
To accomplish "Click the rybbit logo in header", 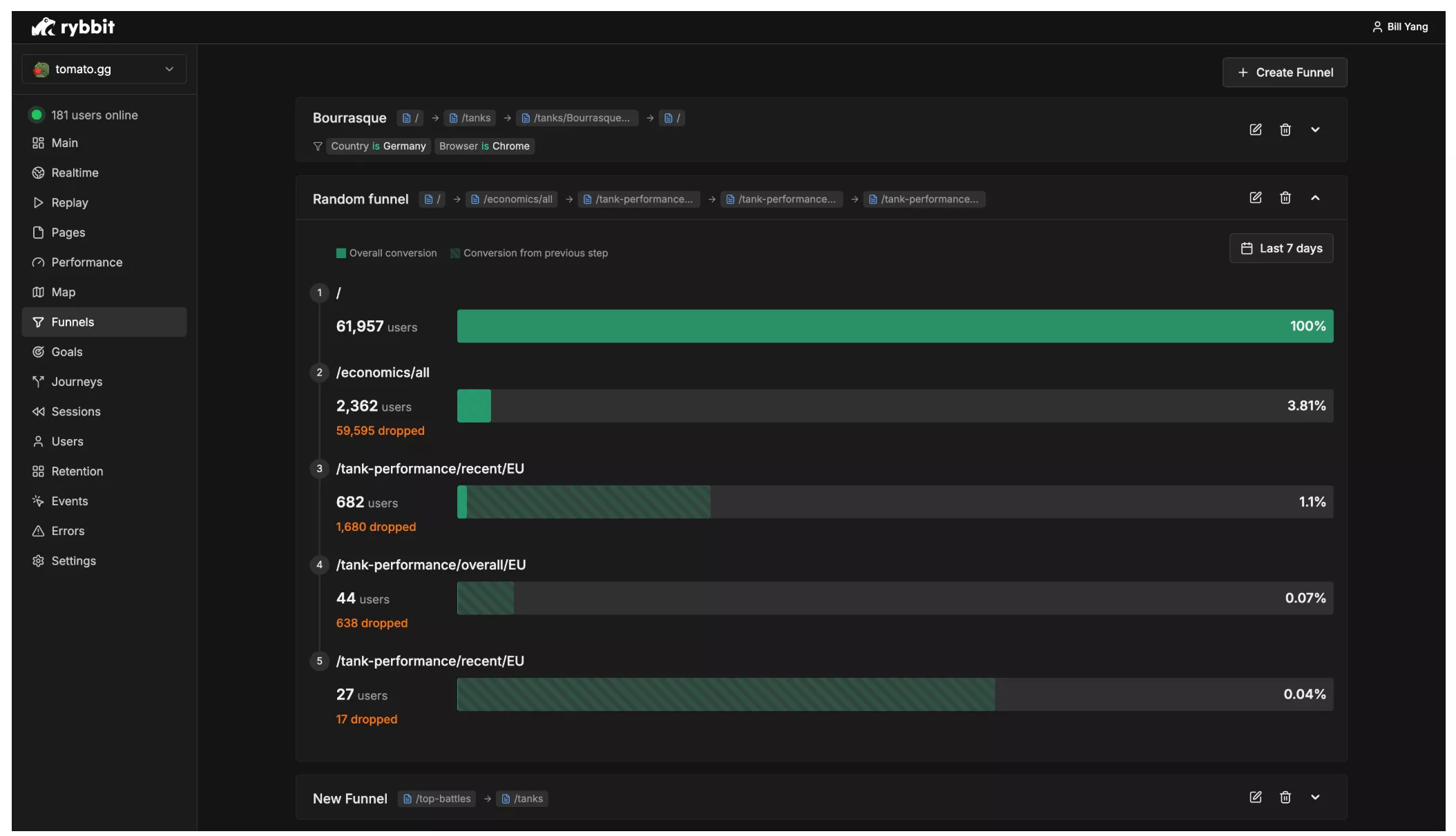I will (x=73, y=27).
